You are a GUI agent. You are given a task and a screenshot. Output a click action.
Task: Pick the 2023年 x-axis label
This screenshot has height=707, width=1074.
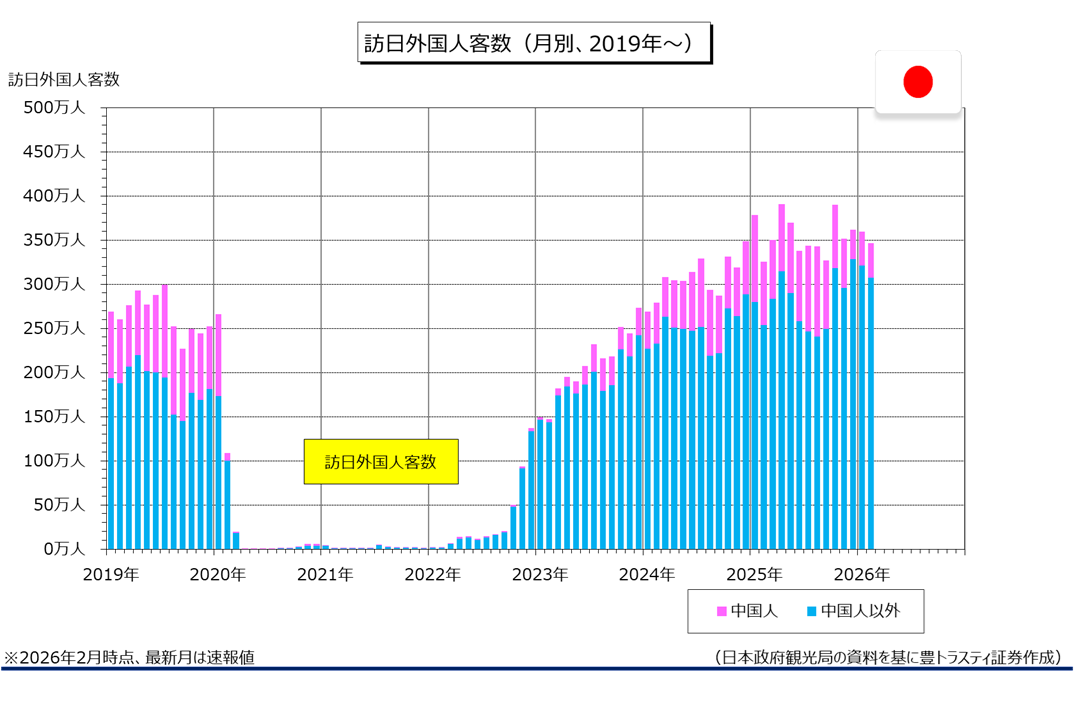tap(540, 575)
